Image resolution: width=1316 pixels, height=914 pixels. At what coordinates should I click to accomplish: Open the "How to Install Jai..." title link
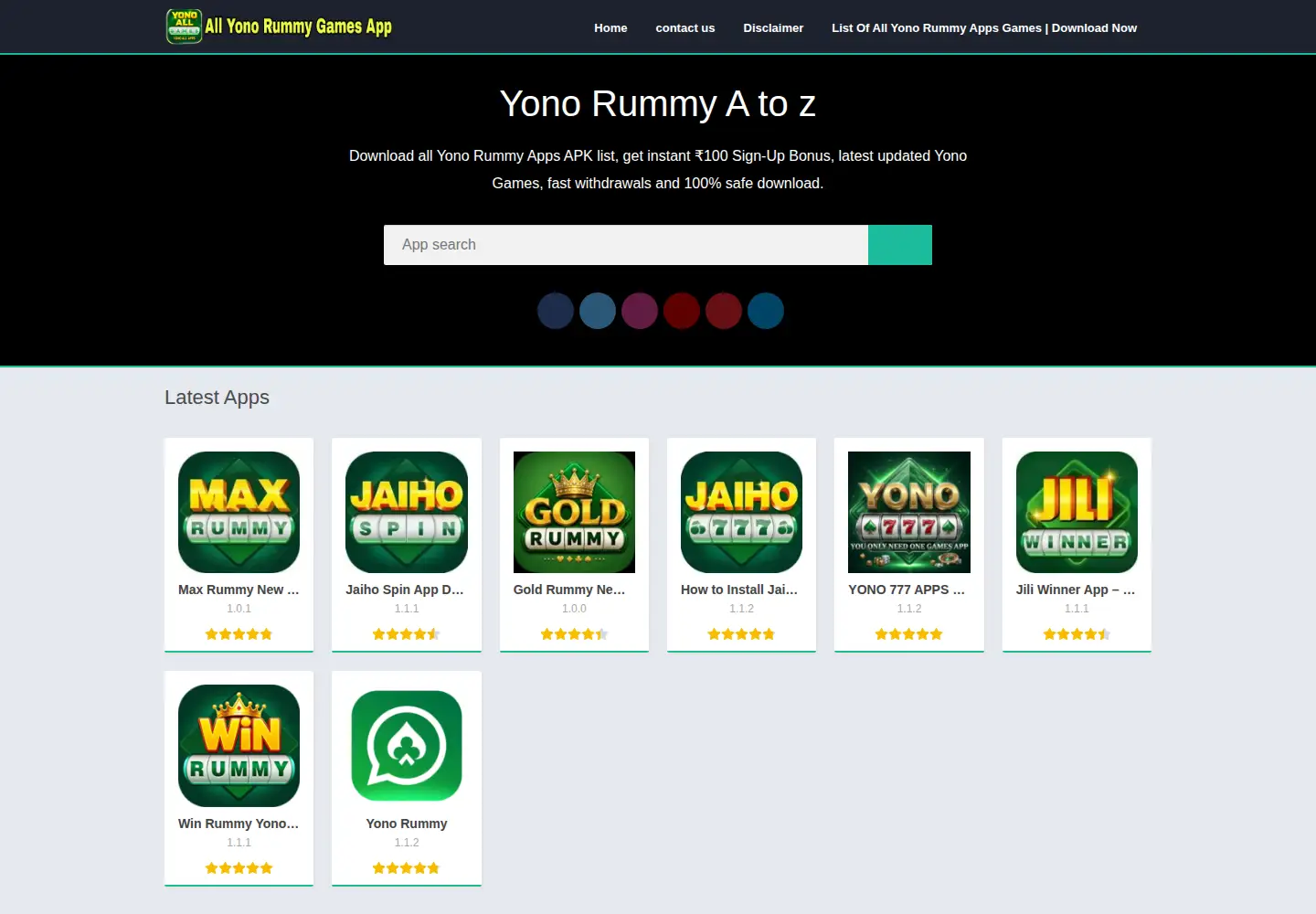click(739, 590)
